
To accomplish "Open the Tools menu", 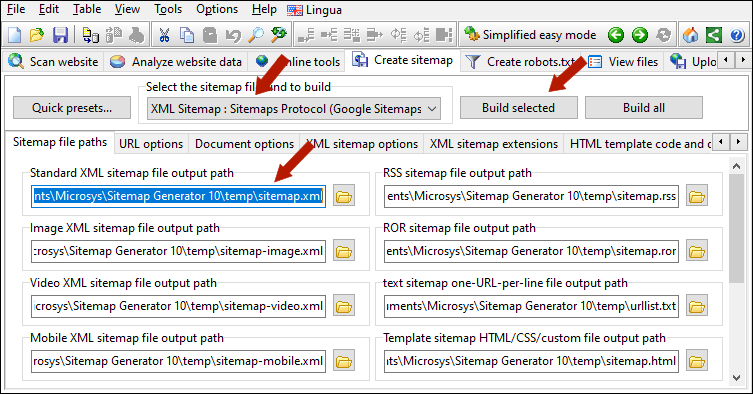I will 168,9.
